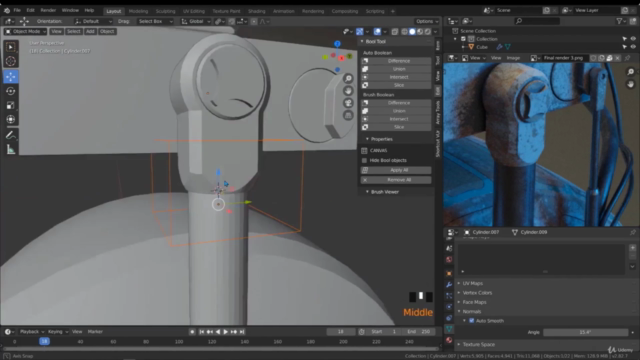This screenshot has height=360, width=640.
Task: Open Object properties orange square tab
Action: (x=449, y=273)
